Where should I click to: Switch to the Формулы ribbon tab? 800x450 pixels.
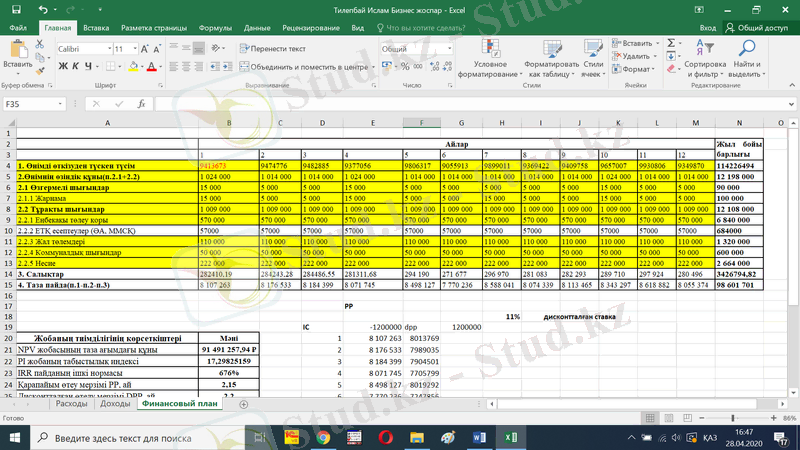pos(215,29)
